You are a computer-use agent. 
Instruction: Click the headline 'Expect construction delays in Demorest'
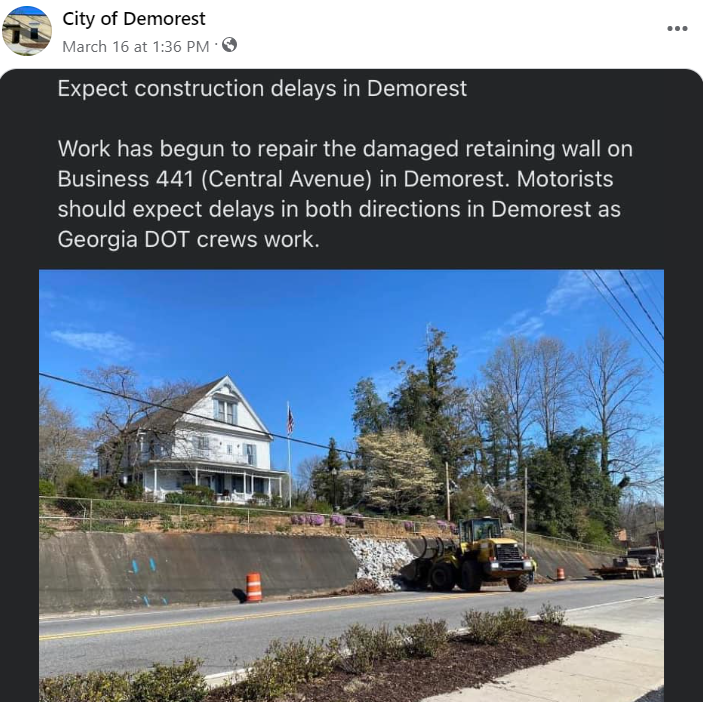pyautogui.click(x=262, y=88)
